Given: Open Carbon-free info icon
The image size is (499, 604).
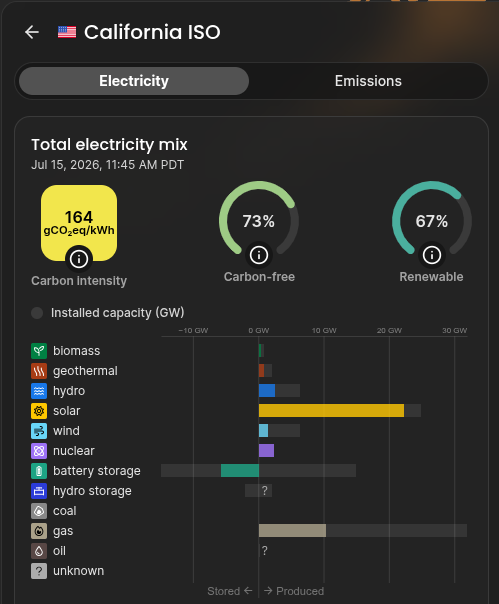Looking at the screenshot, I should click(x=259, y=255).
